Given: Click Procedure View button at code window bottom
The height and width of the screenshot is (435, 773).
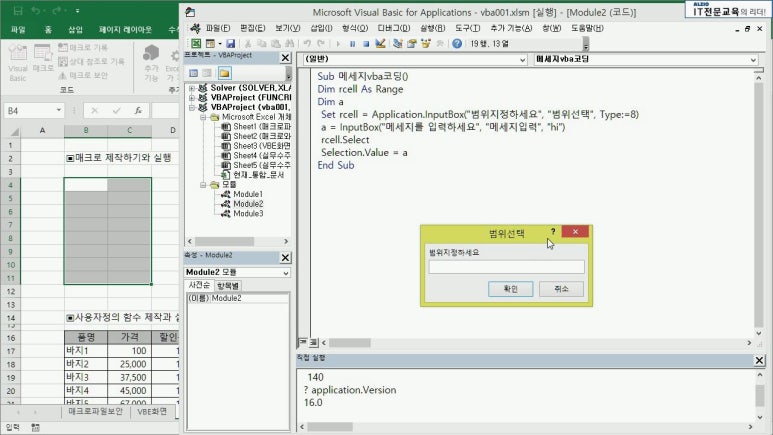Looking at the screenshot, I should (x=303, y=342).
